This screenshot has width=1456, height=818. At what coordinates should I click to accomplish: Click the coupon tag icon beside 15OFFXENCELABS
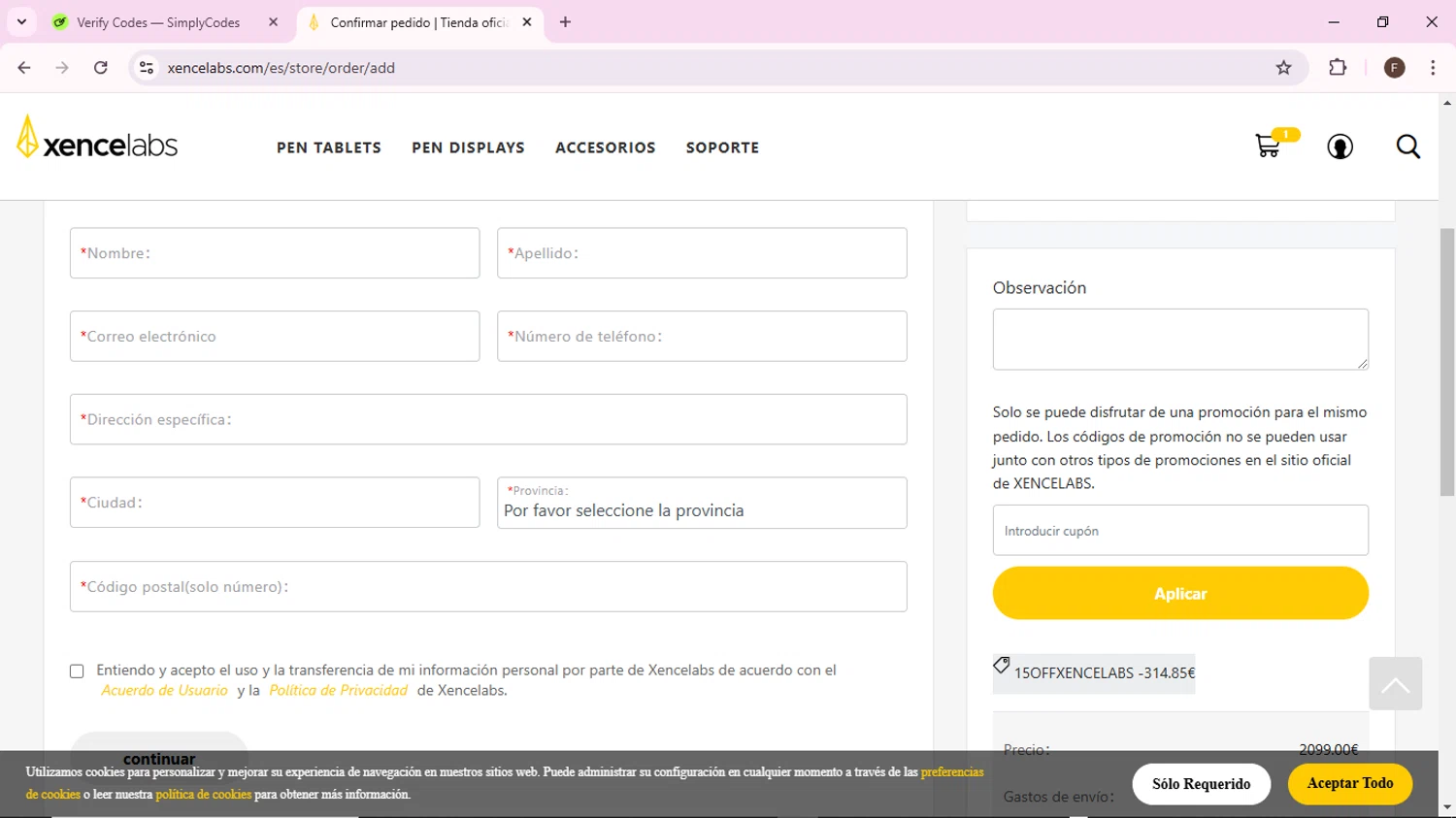[1002, 665]
